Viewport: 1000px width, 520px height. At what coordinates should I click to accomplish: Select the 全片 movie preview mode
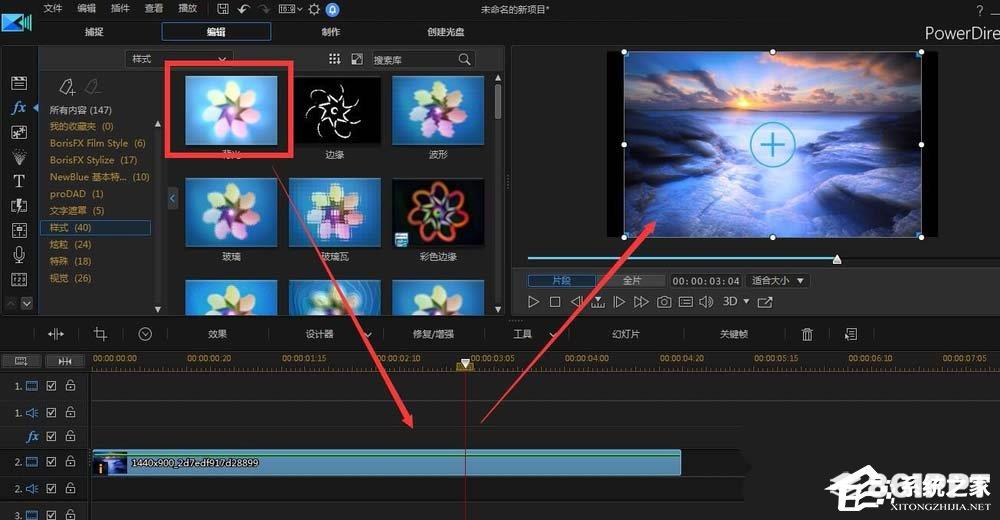(631, 281)
